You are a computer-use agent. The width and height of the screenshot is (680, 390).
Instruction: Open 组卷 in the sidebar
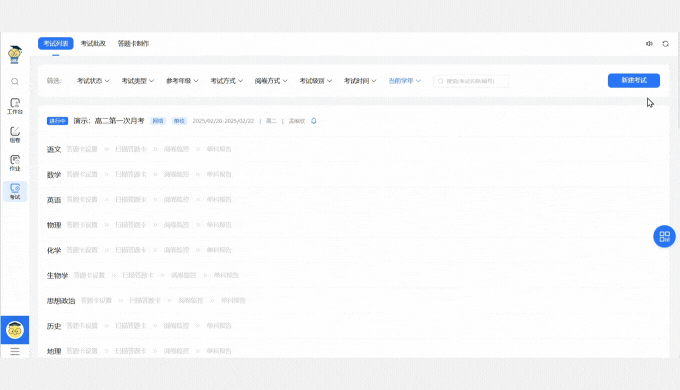(15, 134)
